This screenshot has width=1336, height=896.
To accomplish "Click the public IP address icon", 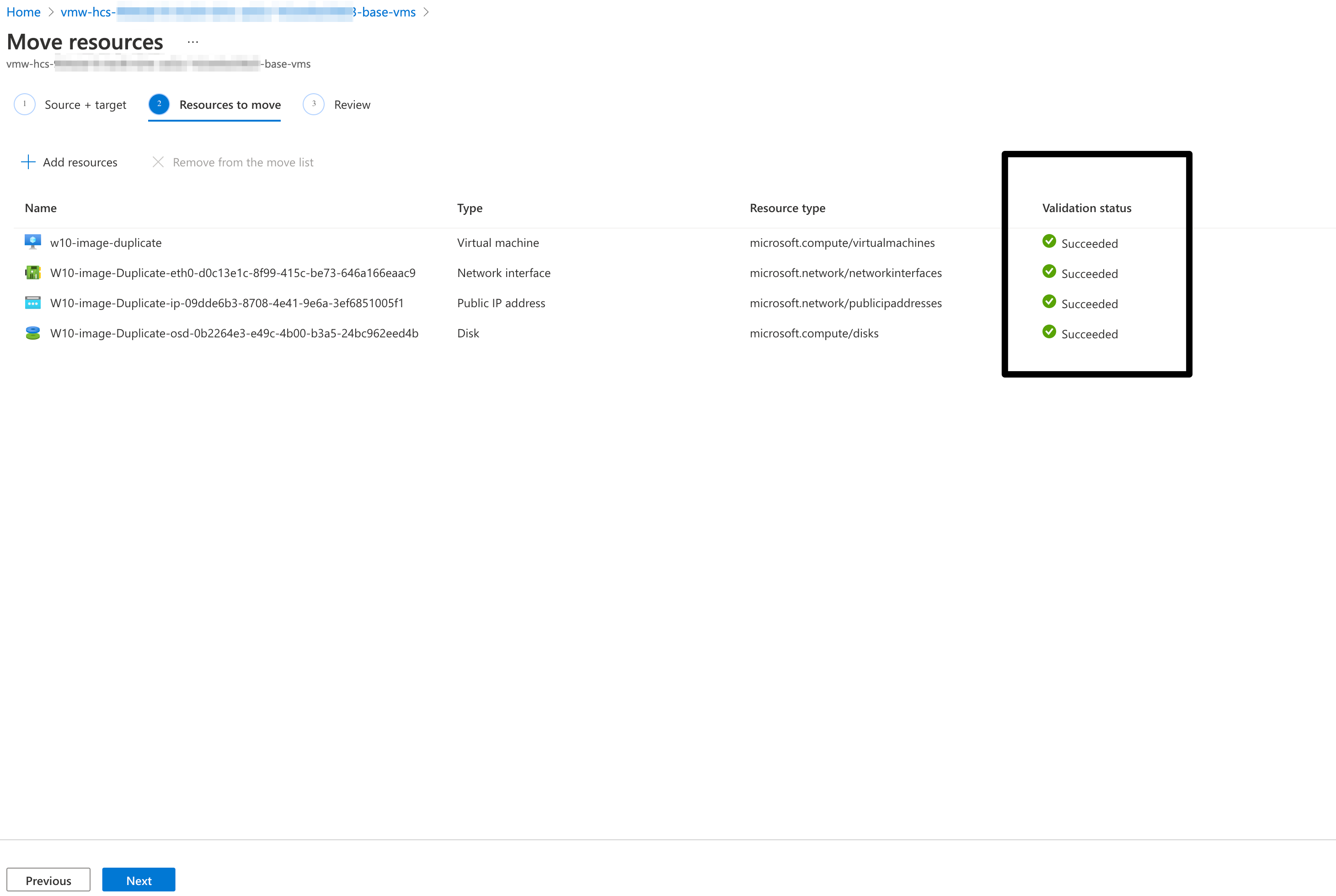I will [x=32, y=303].
